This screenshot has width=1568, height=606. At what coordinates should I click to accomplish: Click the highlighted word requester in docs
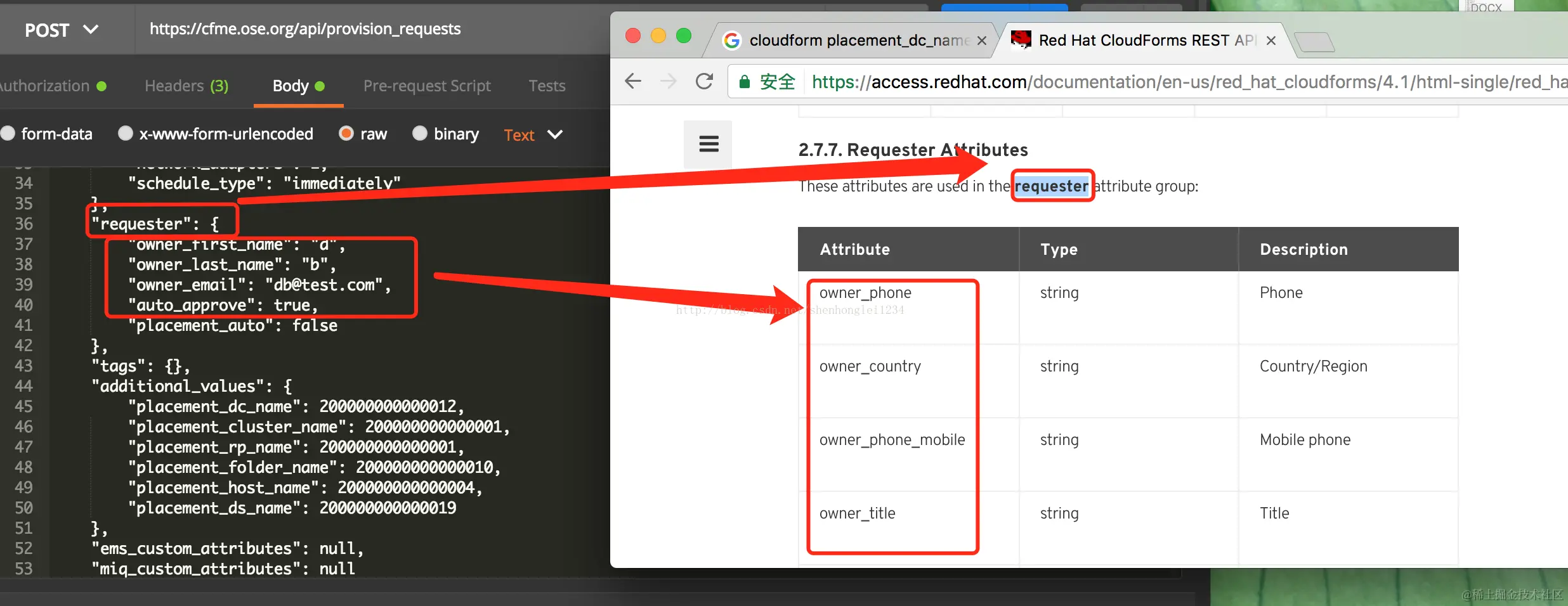click(x=1052, y=186)
